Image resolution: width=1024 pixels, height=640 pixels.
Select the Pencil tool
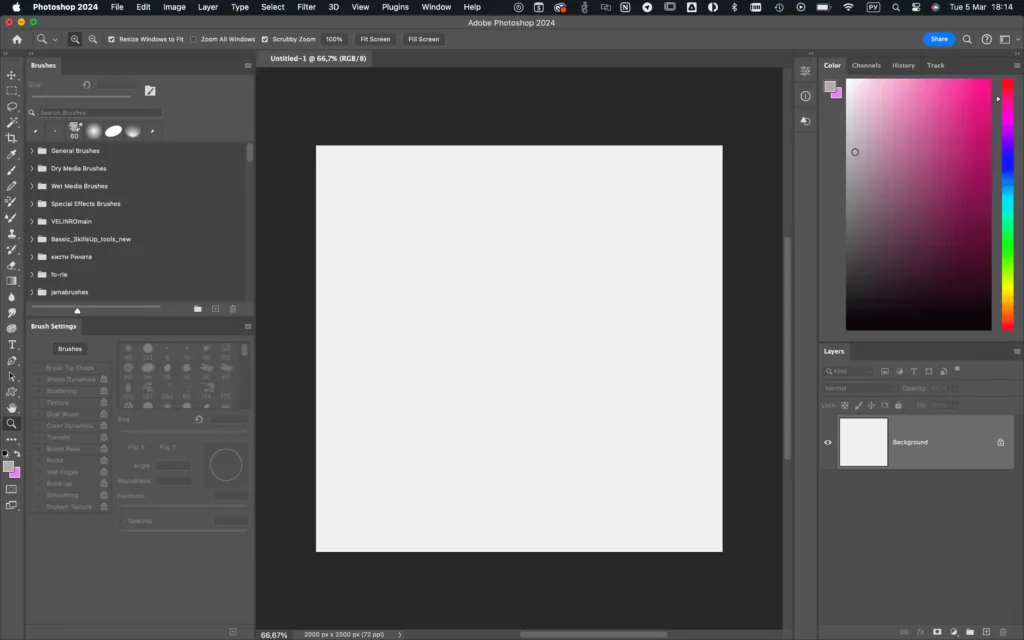(x=12, y=186)
